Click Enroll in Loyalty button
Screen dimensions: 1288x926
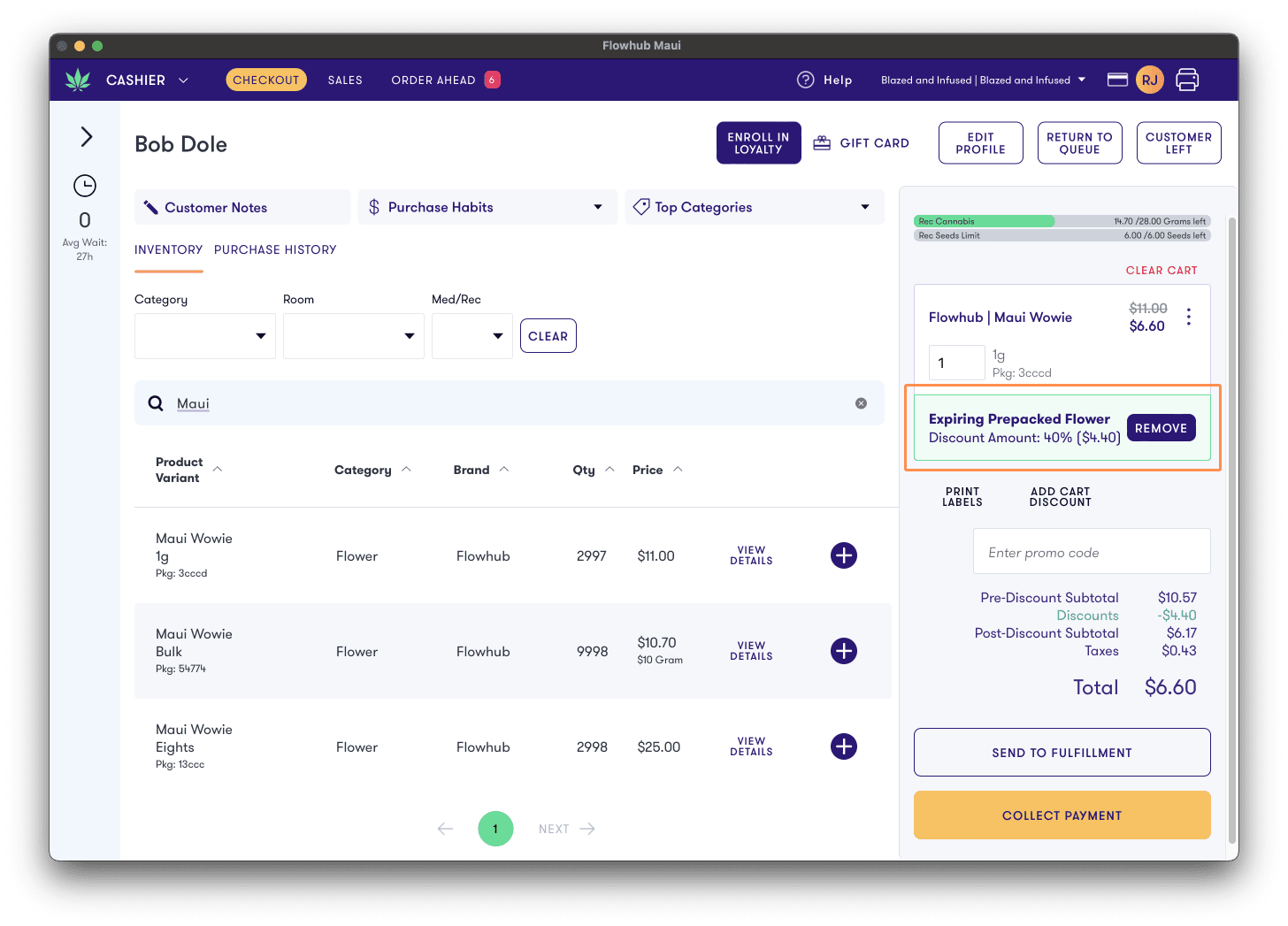tap(759, 142)
